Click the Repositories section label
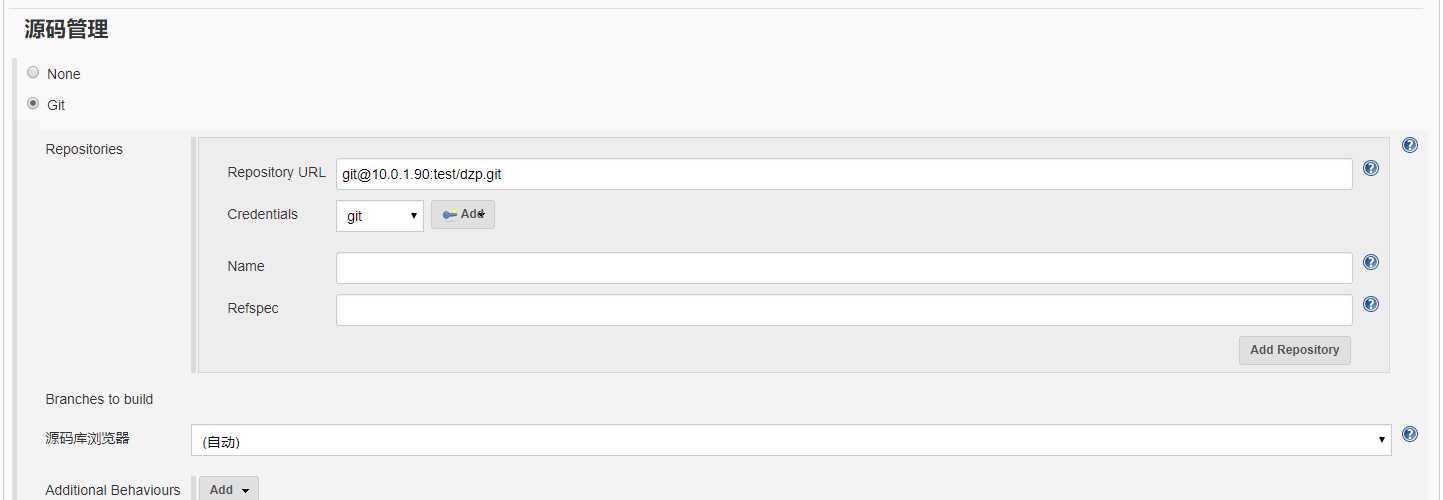This screenshot has width=1443, height=500. coord(84,149)
